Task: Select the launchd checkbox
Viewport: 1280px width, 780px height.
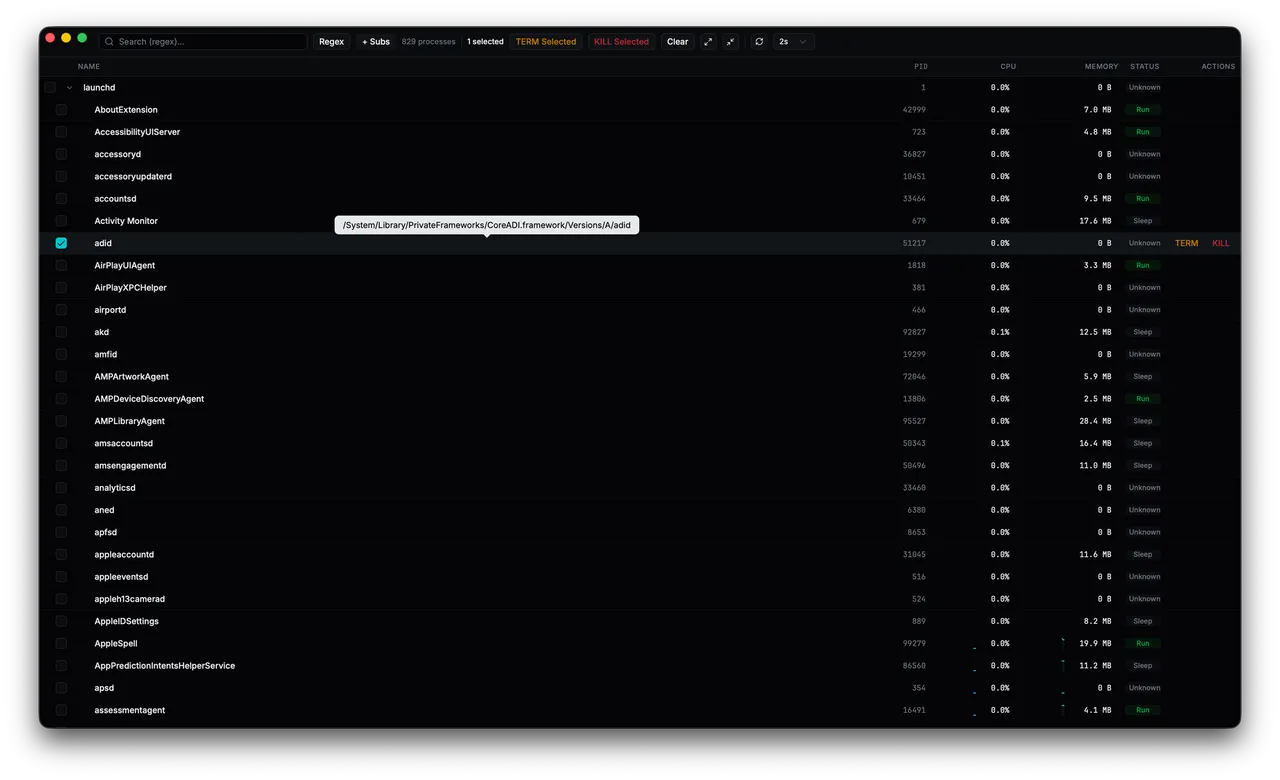Action: tap(50, 88)
